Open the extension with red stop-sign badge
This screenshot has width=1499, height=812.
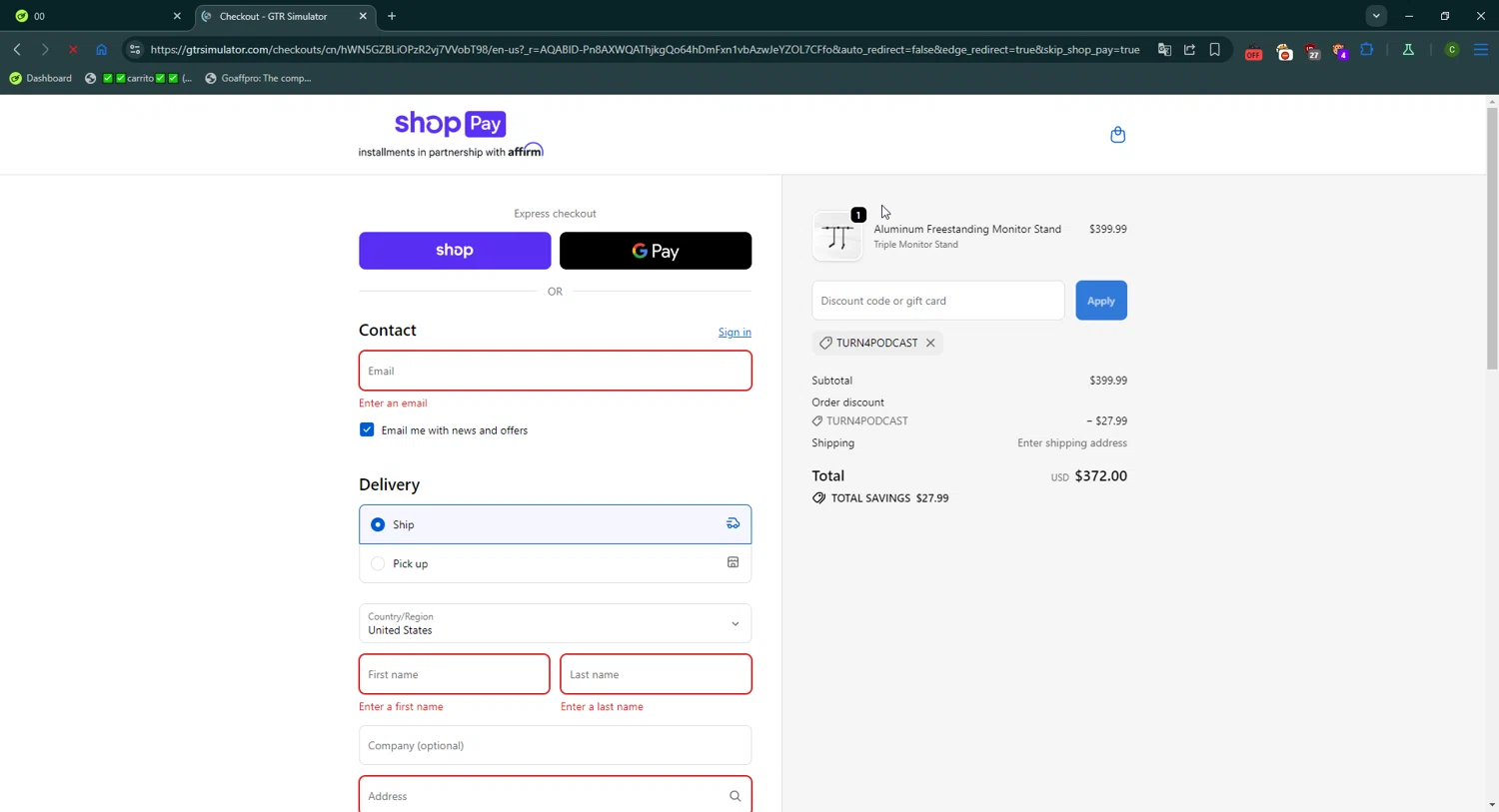click(x=1284, y=51)
